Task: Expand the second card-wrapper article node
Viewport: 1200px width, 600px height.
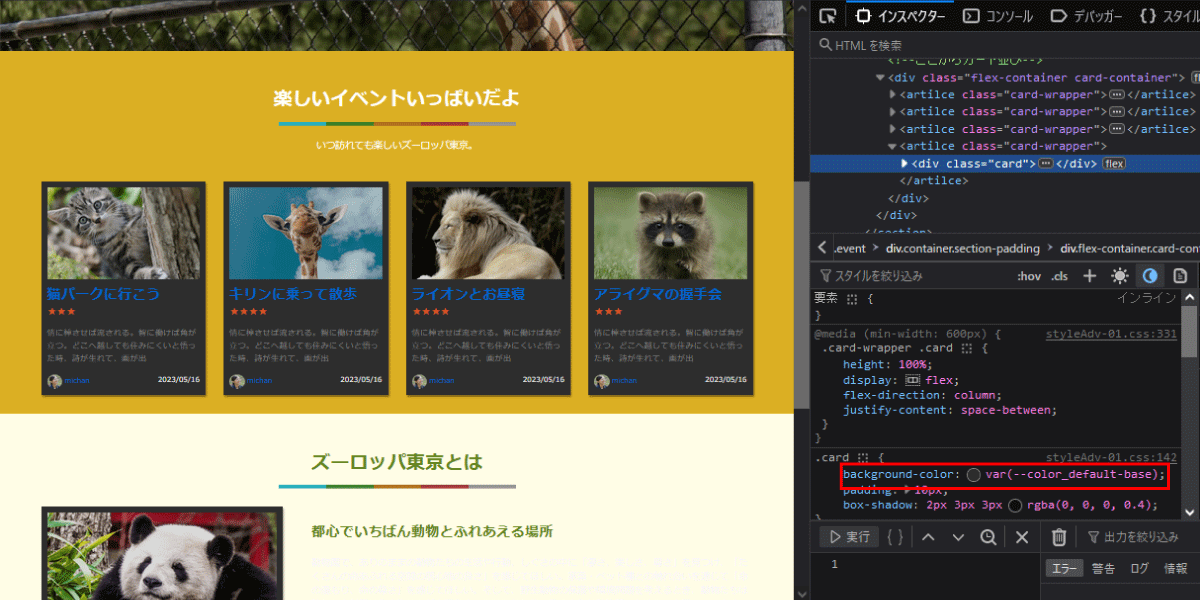Action: click(x=893, y=111)
